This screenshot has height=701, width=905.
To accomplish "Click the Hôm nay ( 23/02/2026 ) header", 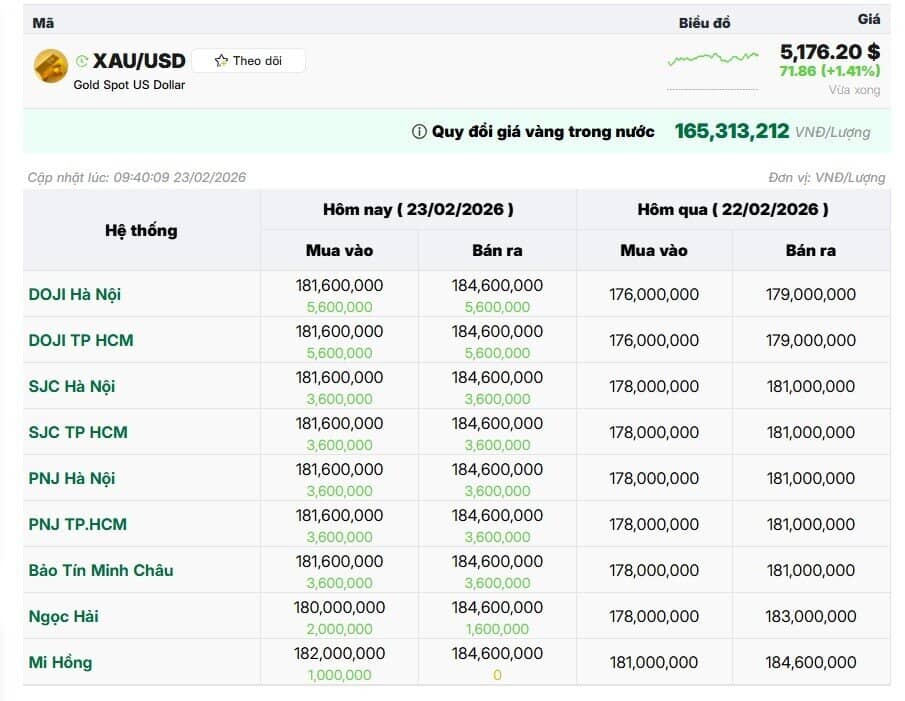I will 418,209.
